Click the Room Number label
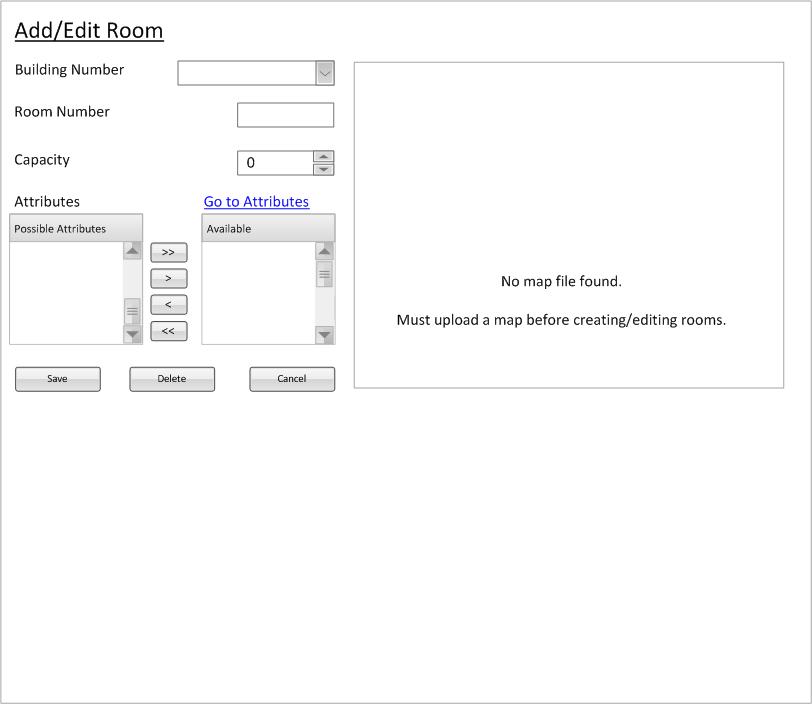812x704 pixels. (62, 112)
